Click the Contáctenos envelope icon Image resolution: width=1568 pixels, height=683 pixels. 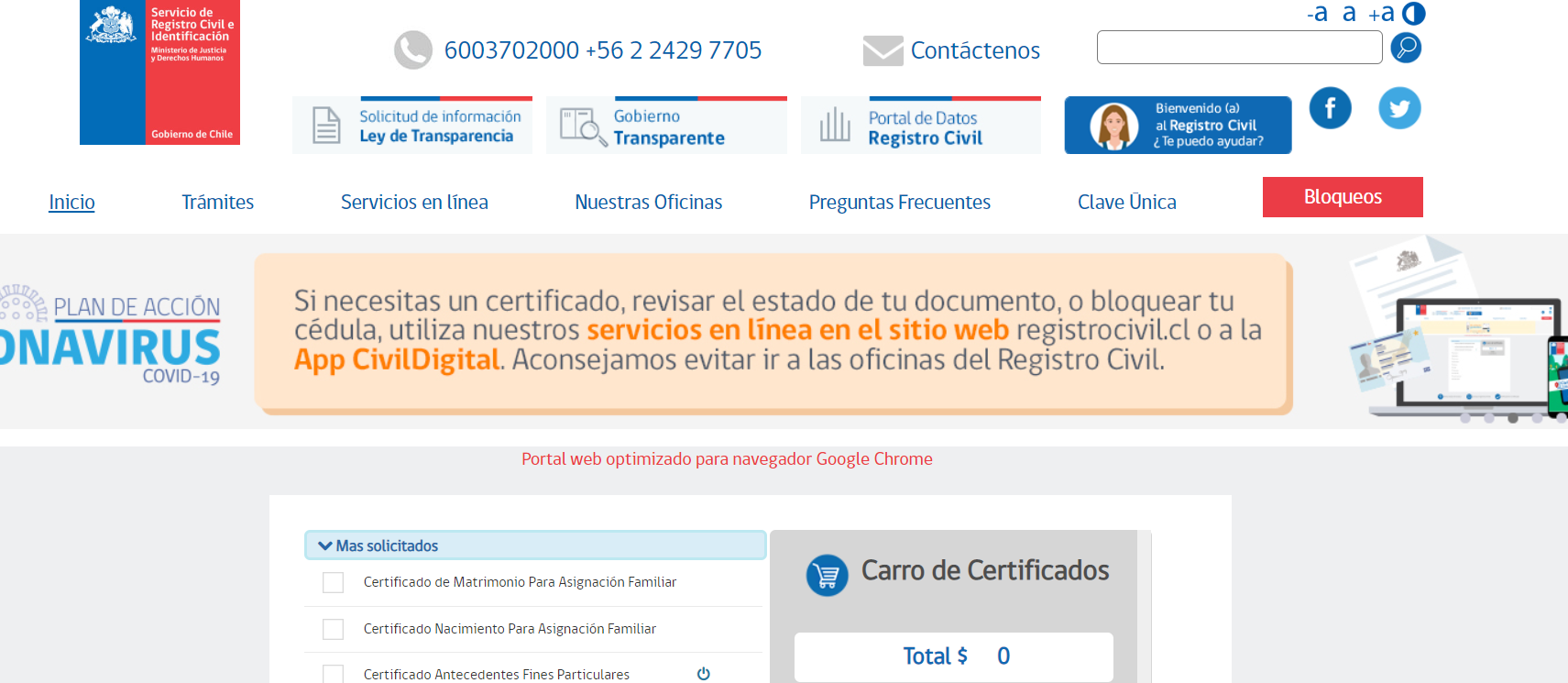883,50
